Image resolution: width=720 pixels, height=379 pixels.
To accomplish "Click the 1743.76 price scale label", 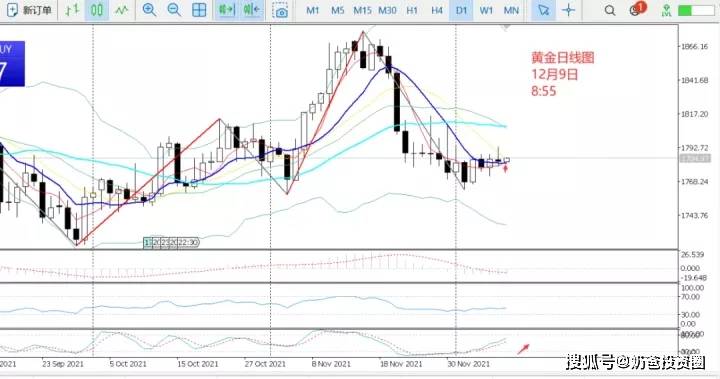I will [693, 215].
